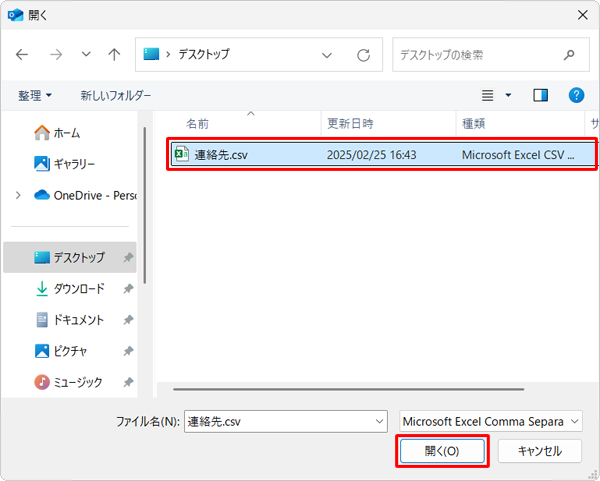Select デスクトップ in the navigation pane
Viewport: 600px width, 481px height.
[70, 257]
